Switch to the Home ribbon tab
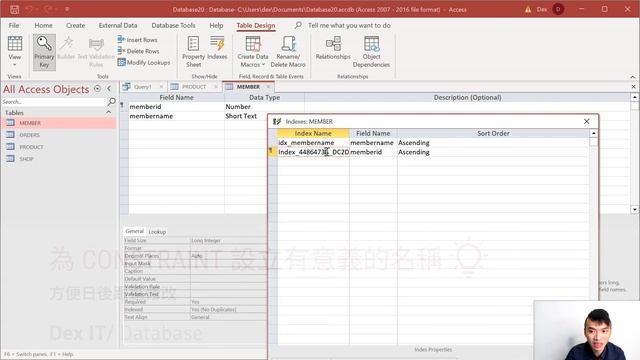This screenshot has width=640, height=360. (x=43, y=25)
